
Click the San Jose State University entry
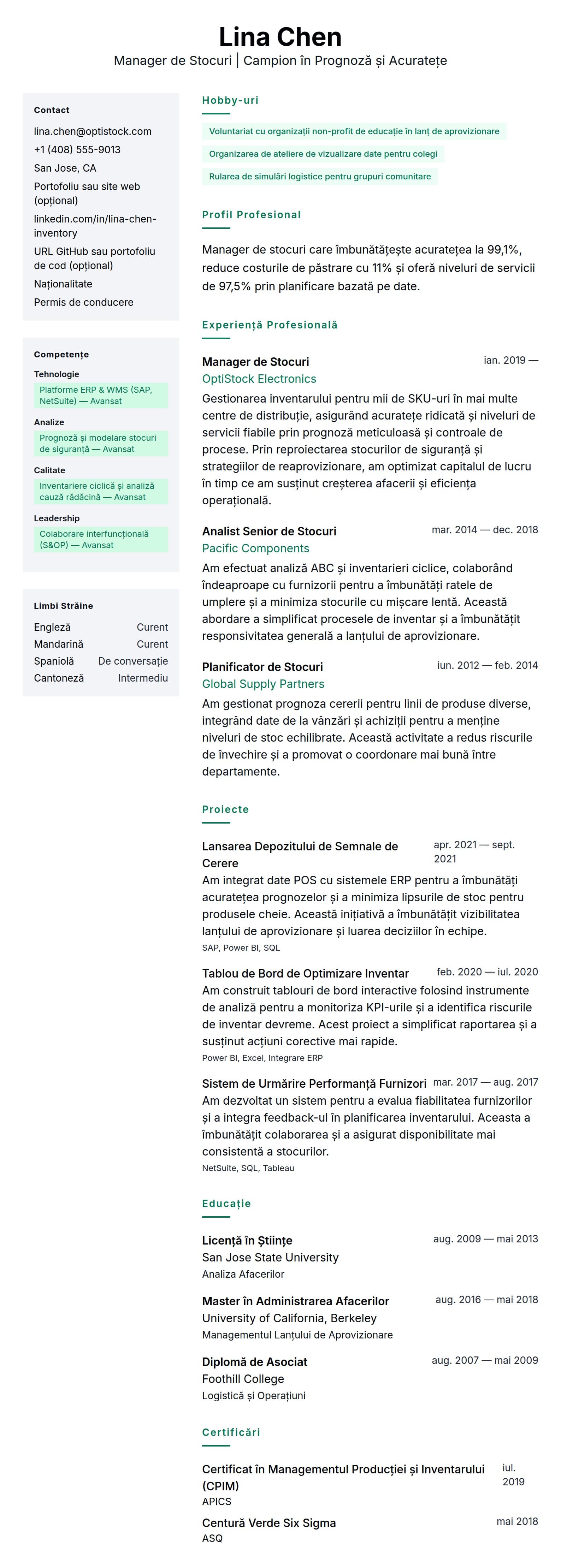[x=270, y=1258]
